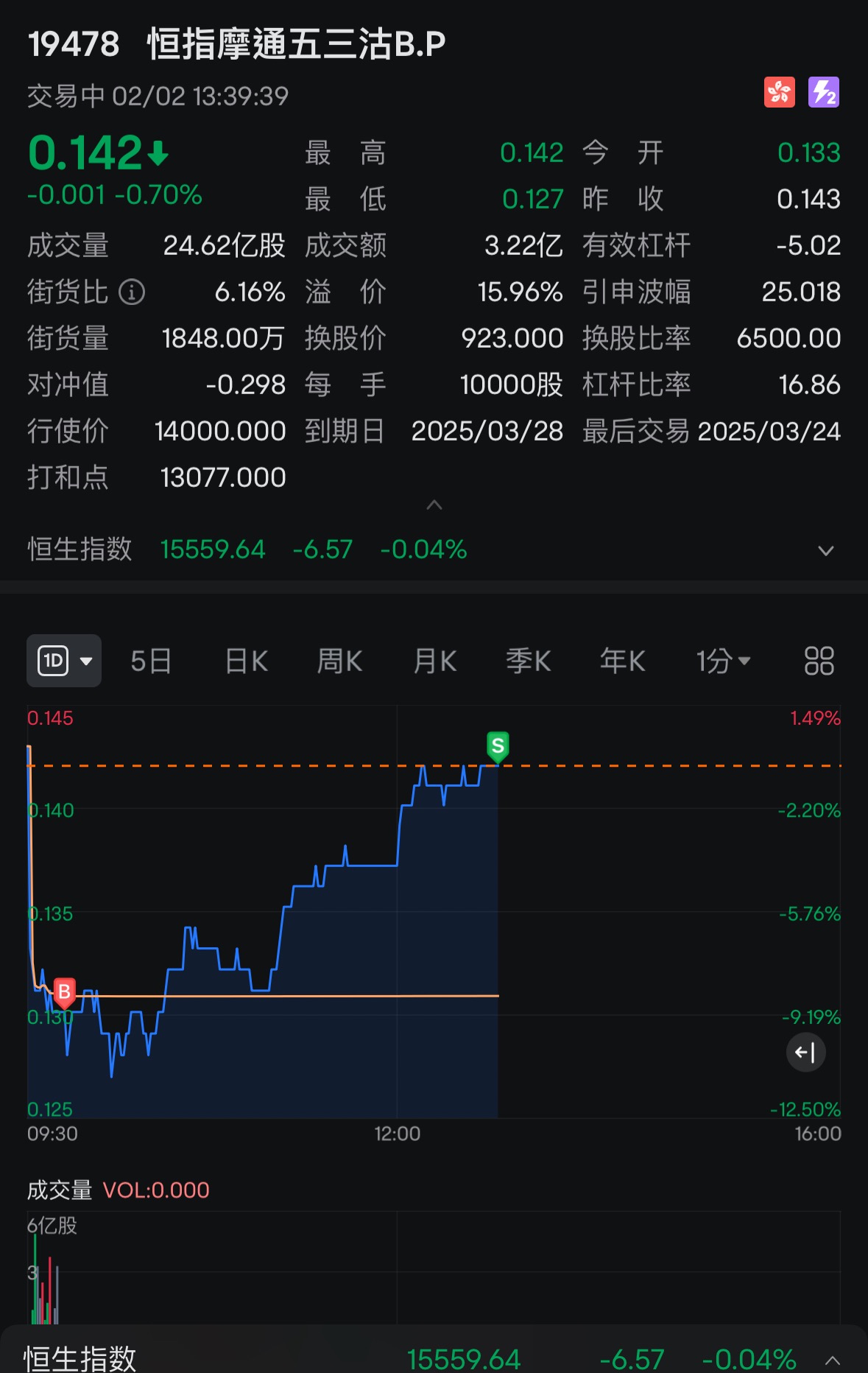Tap the 行使价 value 14000.000
Viewport: 868px width, 1373px height.
point(220,431)
